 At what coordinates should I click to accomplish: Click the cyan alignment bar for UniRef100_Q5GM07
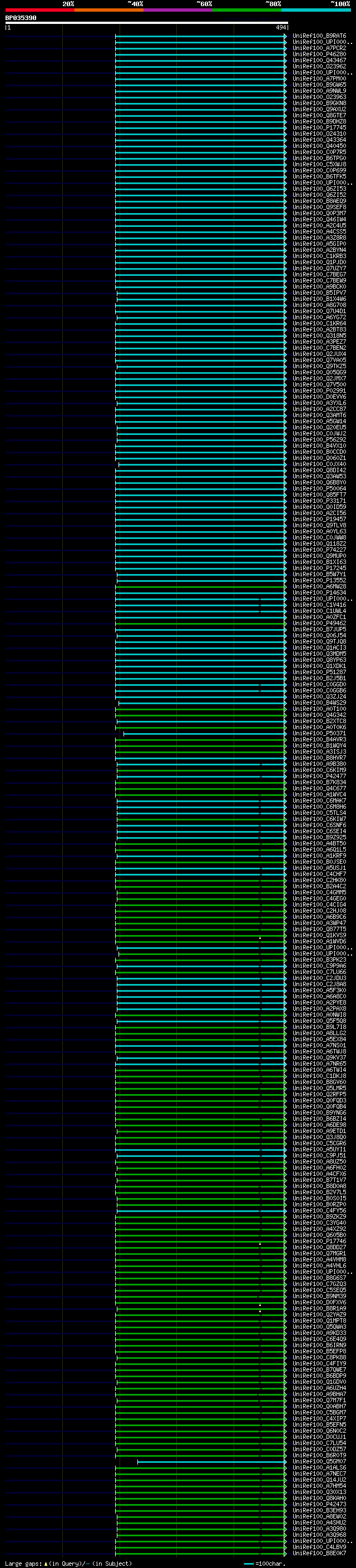212,1461
